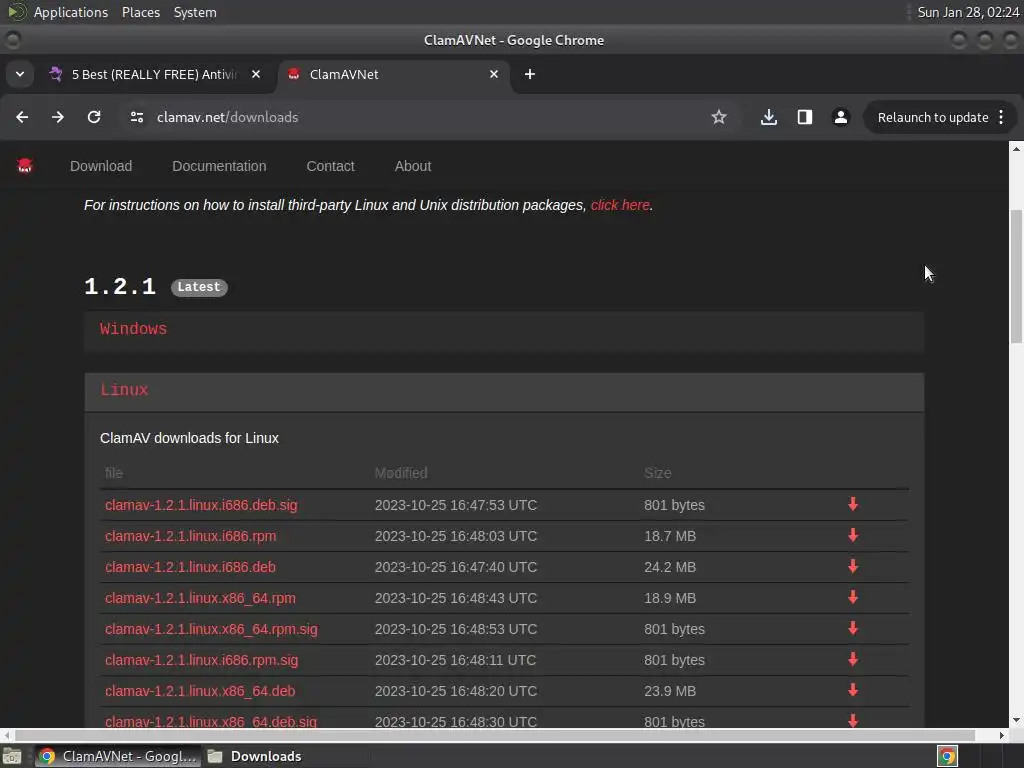
Task: Open Places menu in top panel
Action: 141,12
